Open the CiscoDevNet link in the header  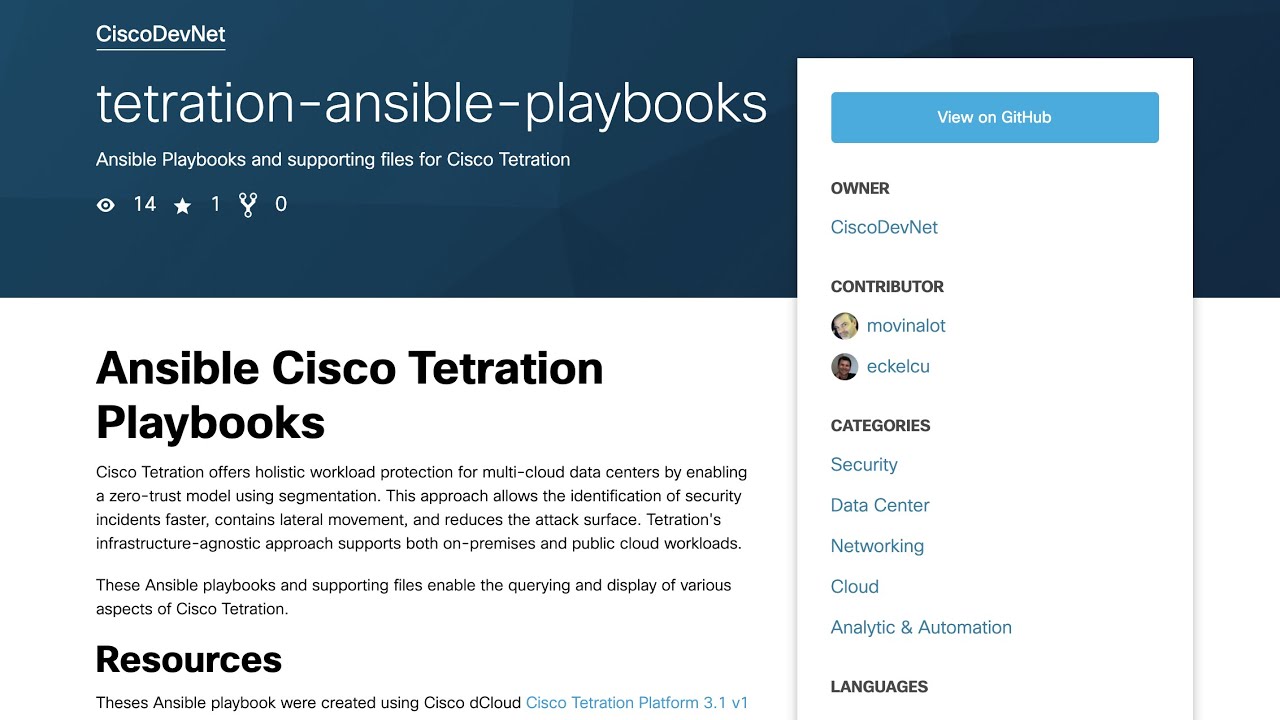[x=161, y=34]
